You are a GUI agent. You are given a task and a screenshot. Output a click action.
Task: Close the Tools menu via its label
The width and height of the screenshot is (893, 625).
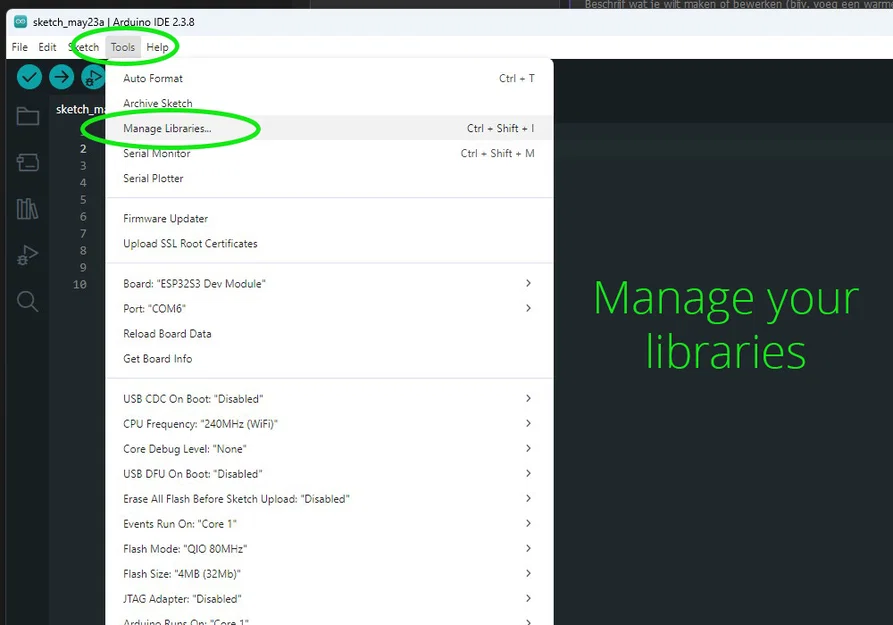tap(122, 47)
